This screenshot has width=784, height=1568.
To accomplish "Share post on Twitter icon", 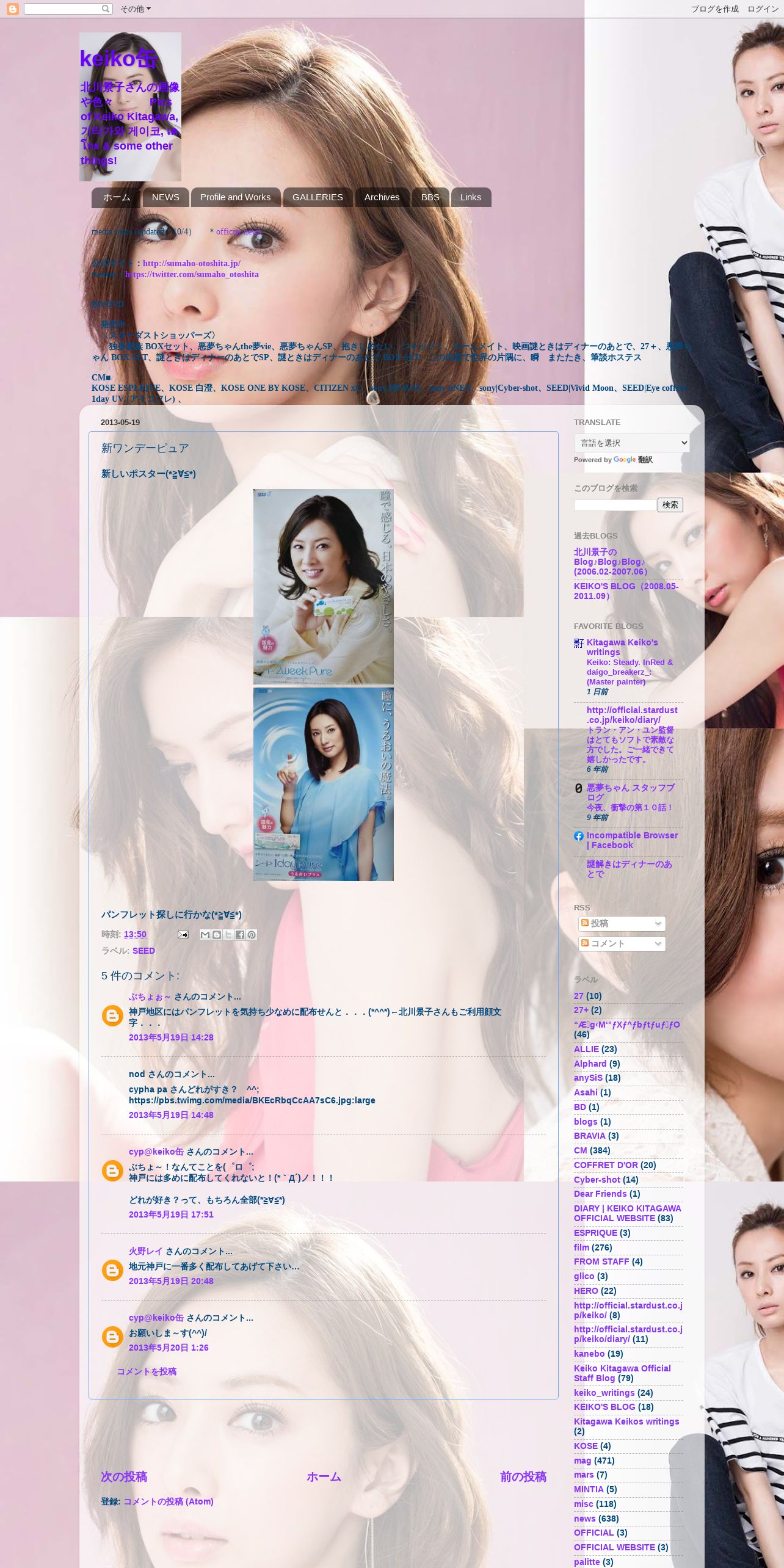I will [228, 935].
